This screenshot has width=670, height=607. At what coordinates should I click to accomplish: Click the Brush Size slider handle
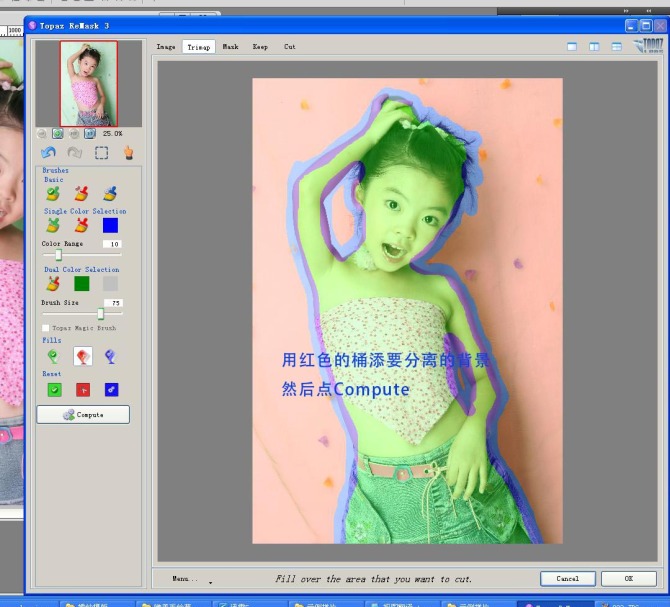[100, 314]
